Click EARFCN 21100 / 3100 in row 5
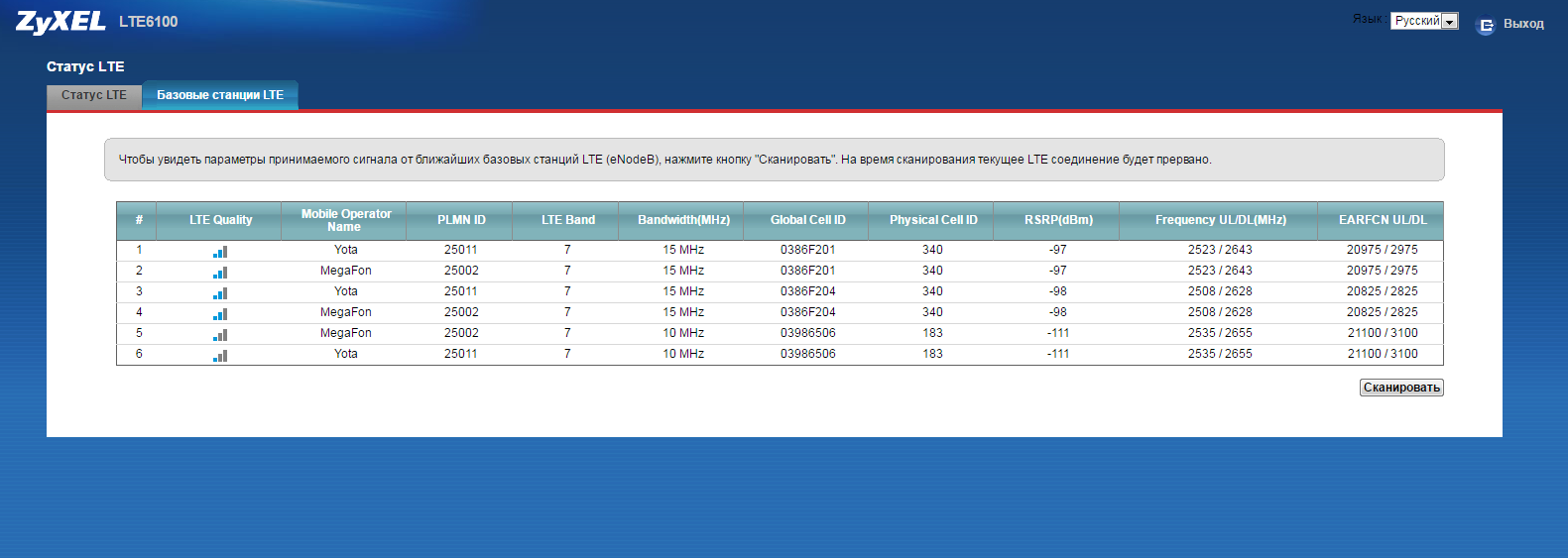1568x558 pixels. (x=1383, y=333)
